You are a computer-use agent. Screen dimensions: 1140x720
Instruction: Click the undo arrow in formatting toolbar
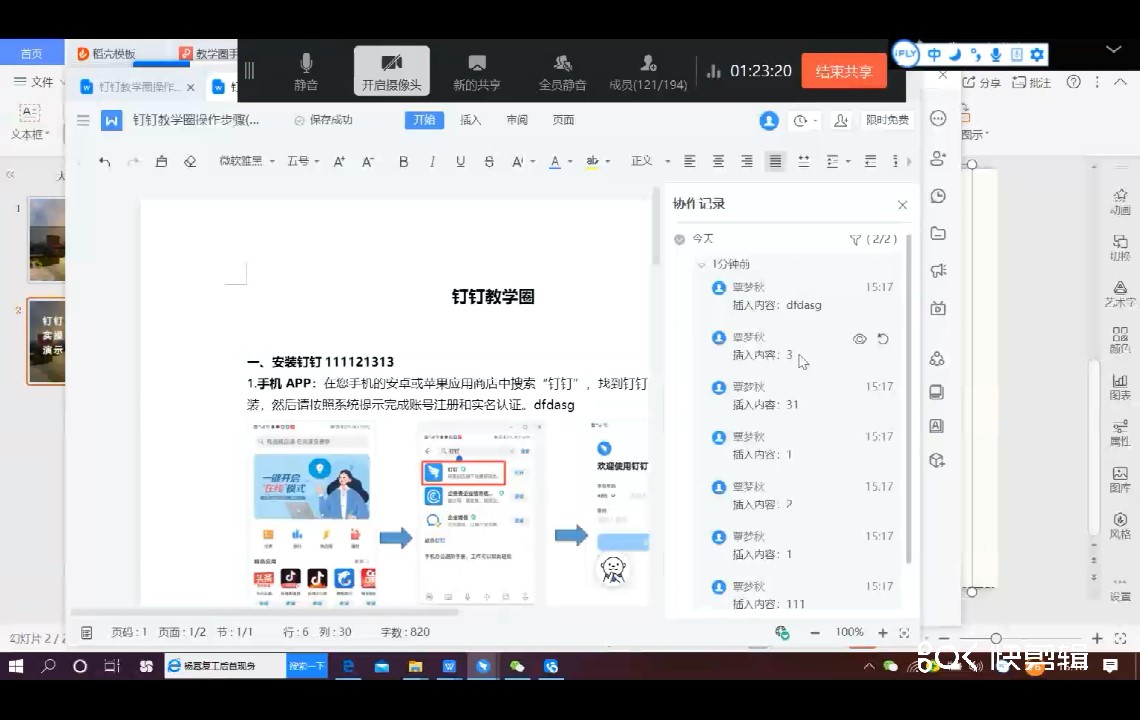click(x=105, y=162)
